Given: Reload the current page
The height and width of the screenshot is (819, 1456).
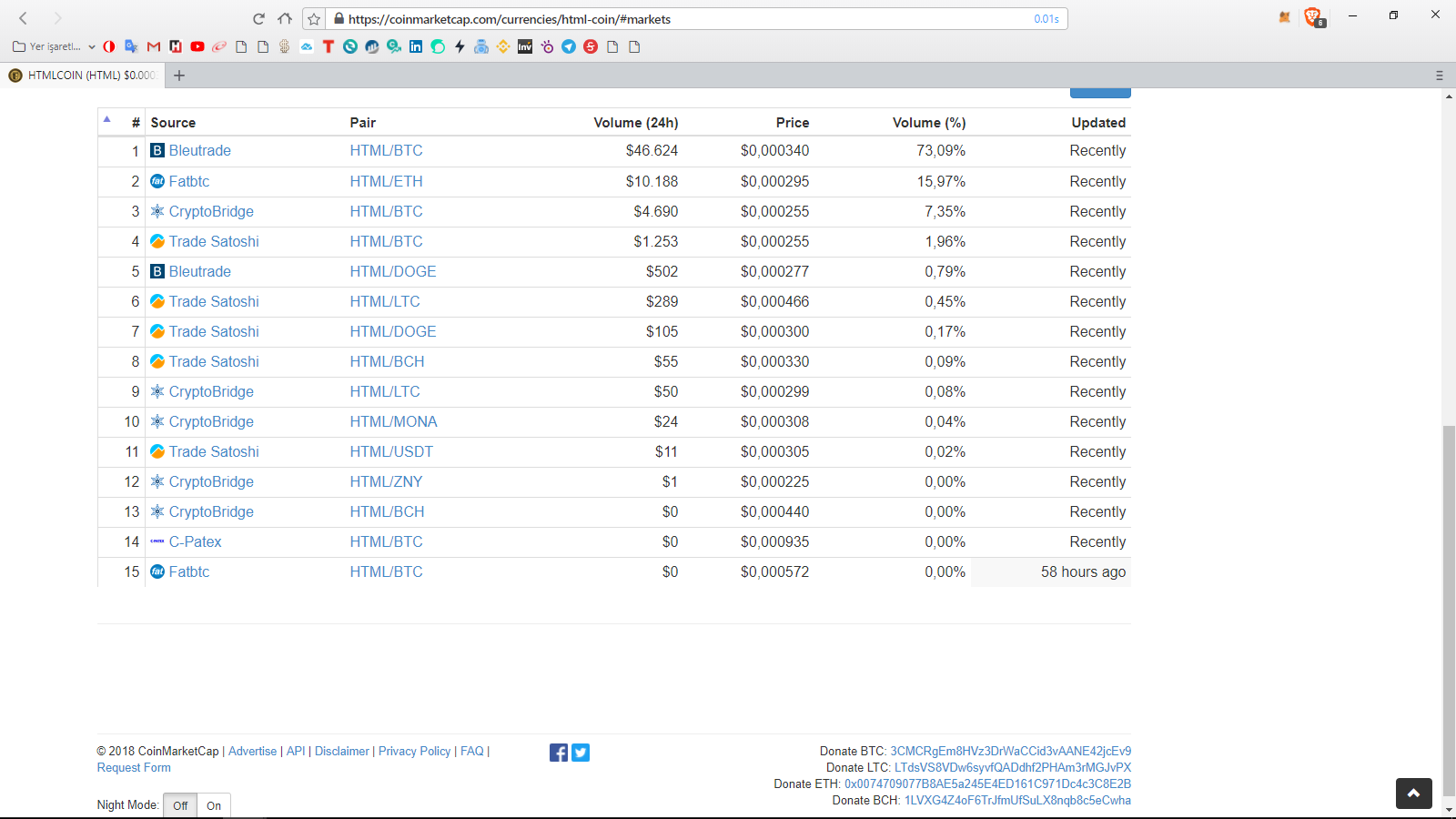Looking at the screenshot, I should tap(258, 19).
